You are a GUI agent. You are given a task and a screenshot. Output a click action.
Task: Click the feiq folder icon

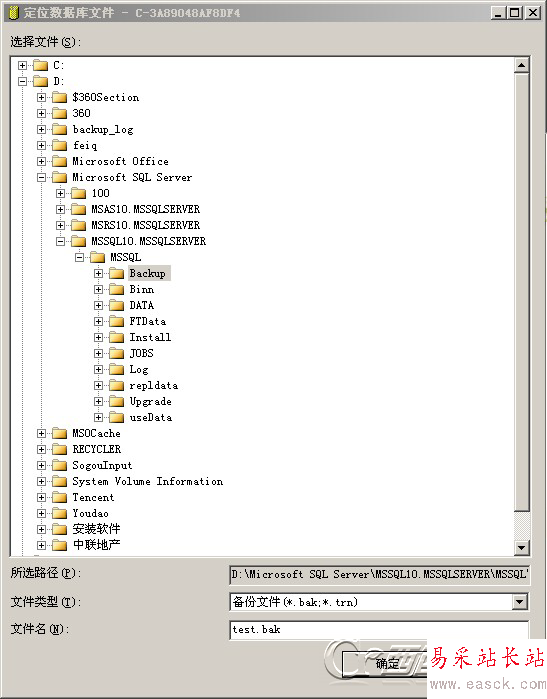59,146
